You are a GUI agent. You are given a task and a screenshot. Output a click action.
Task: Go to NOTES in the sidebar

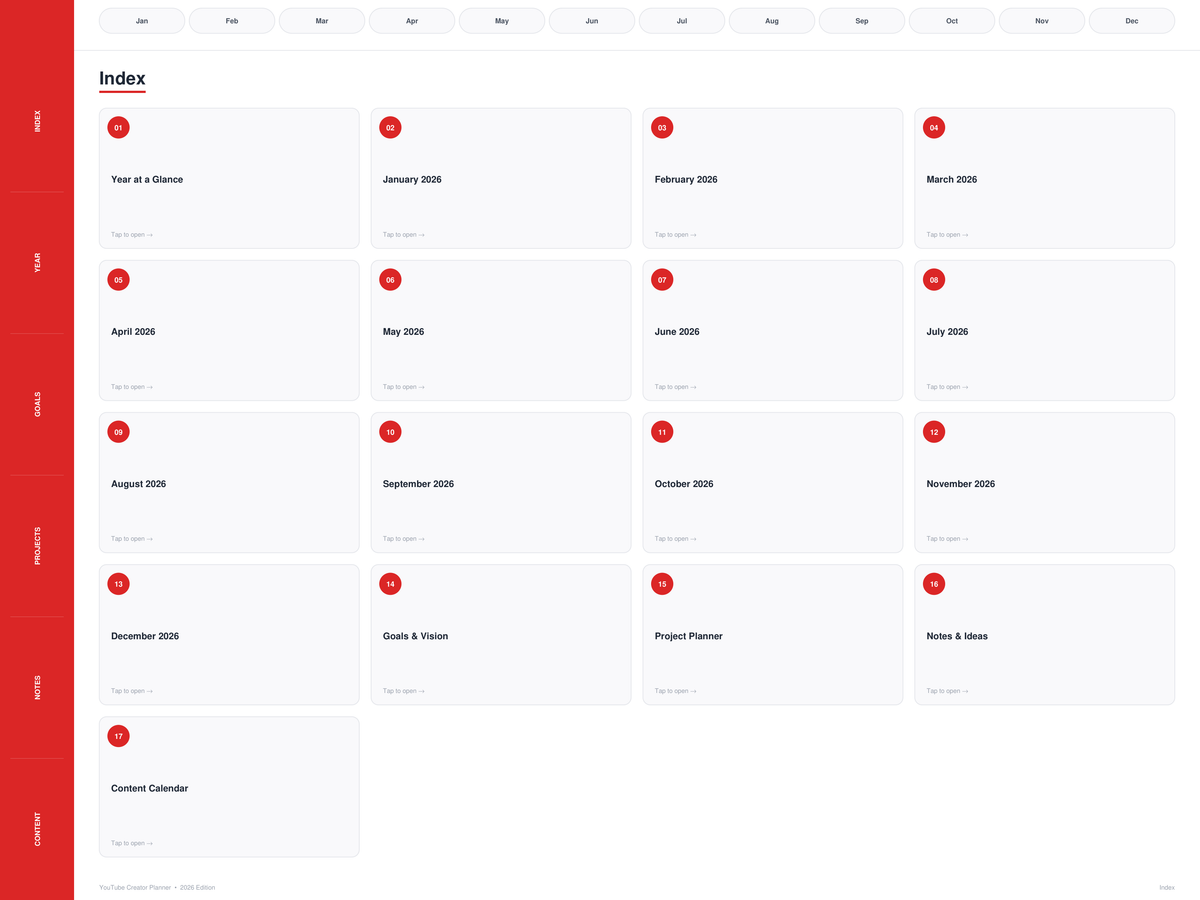tap(37, 687)
